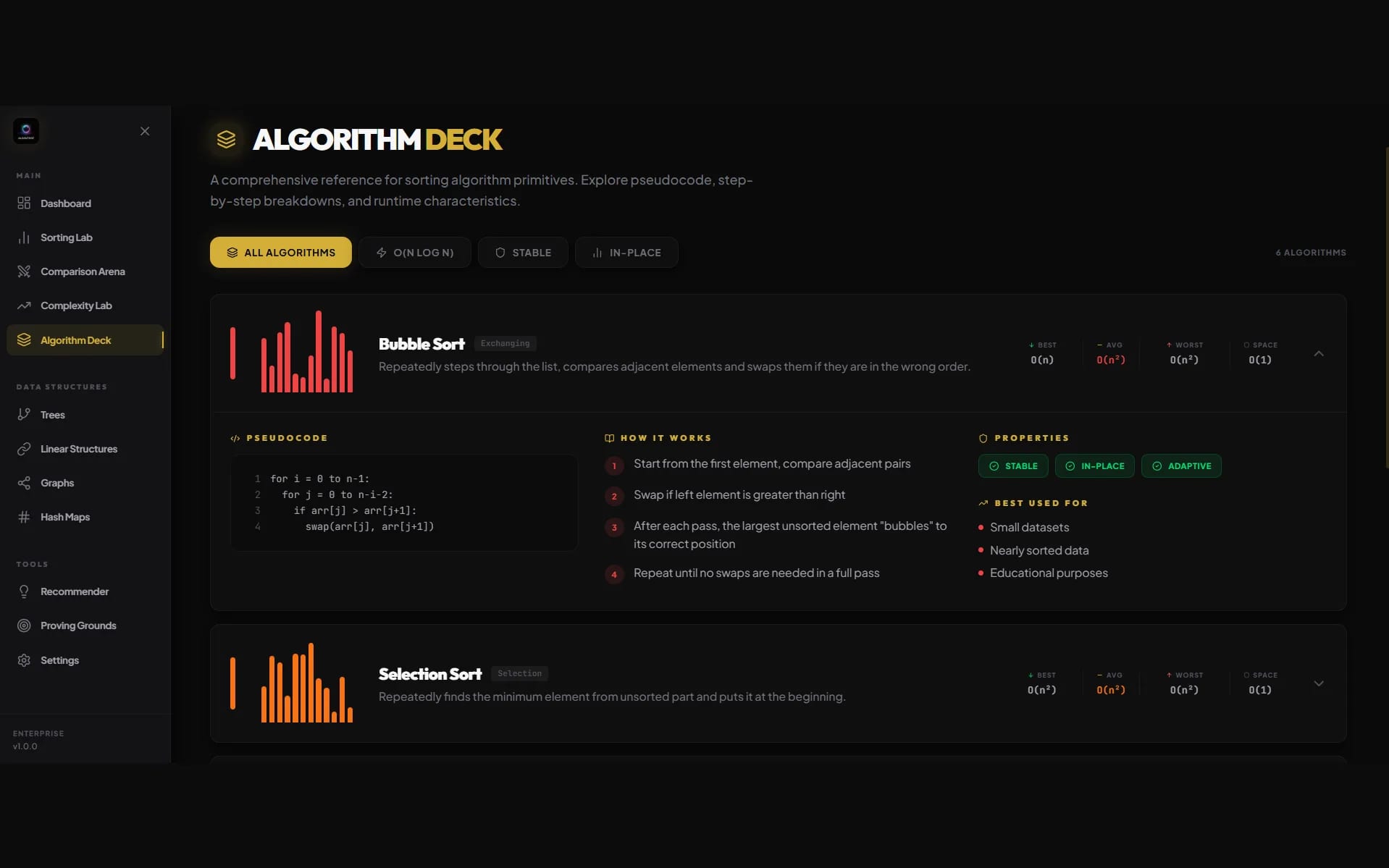This screenshot has width=1389, height=868.
Task: Select Algorithm Deck in sidebar
Action: coord(85,340)
